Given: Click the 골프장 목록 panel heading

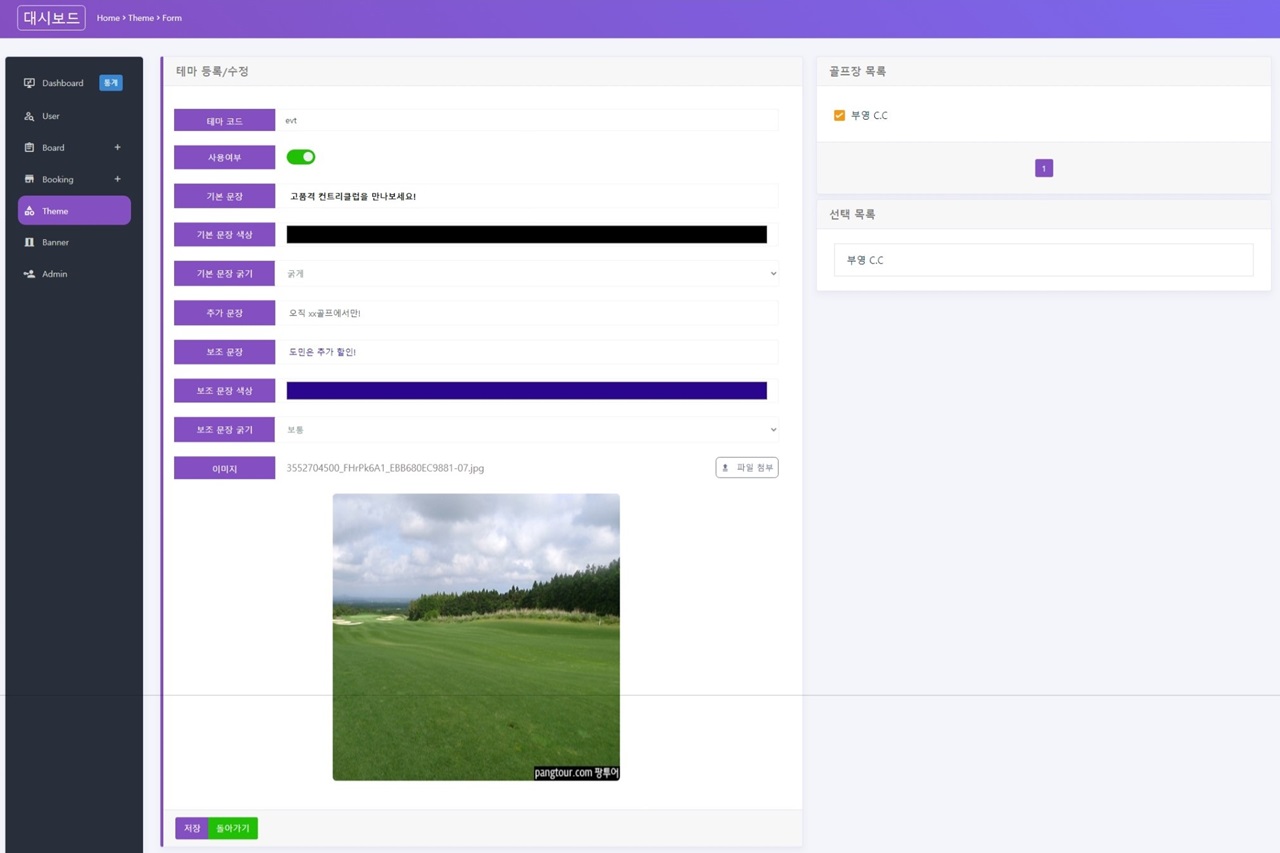Looking at the screenshot, I should [857, 72].
